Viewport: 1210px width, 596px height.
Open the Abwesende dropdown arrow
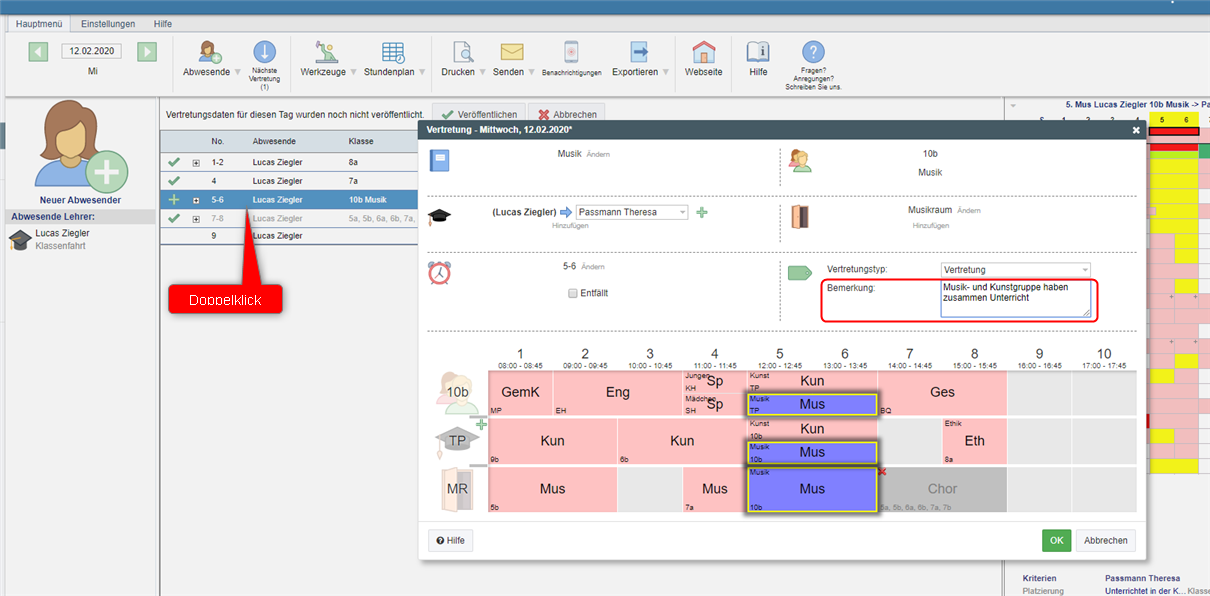(237, 73)
